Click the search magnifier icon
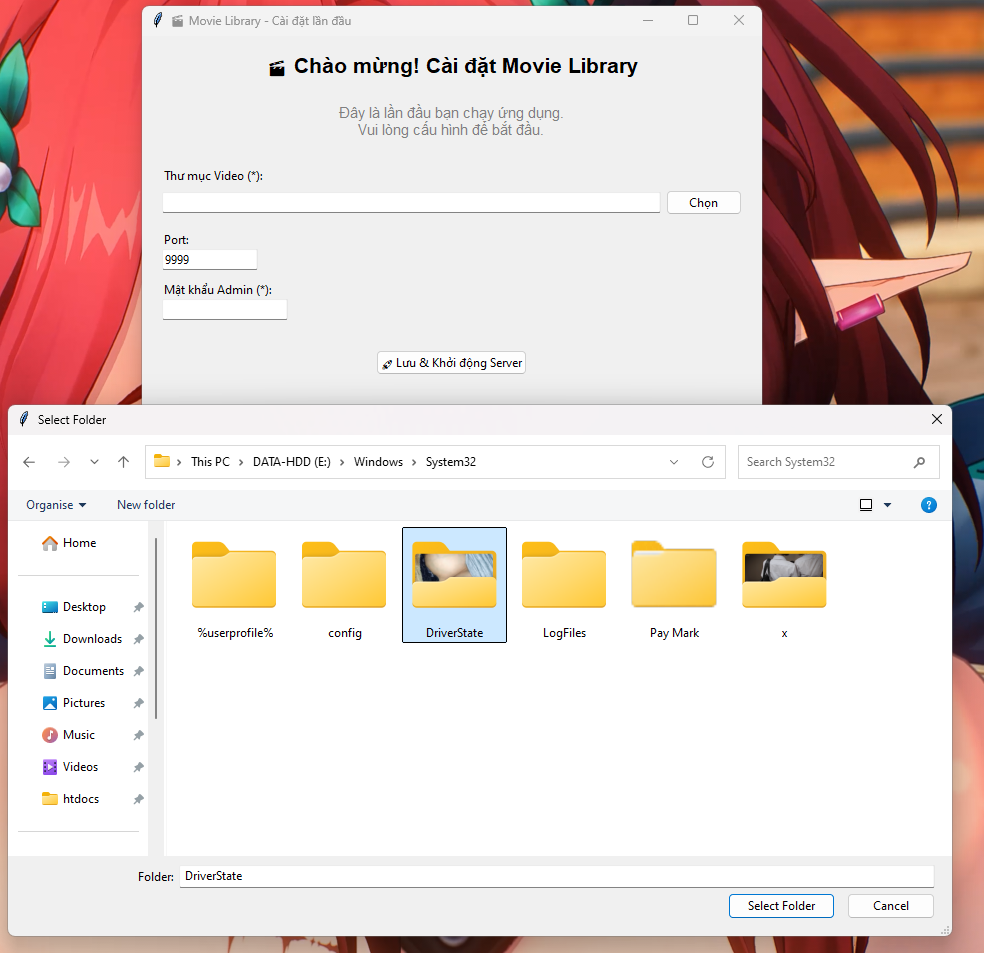The width and height of the screenshot is (984, 953). click(919, 462)
